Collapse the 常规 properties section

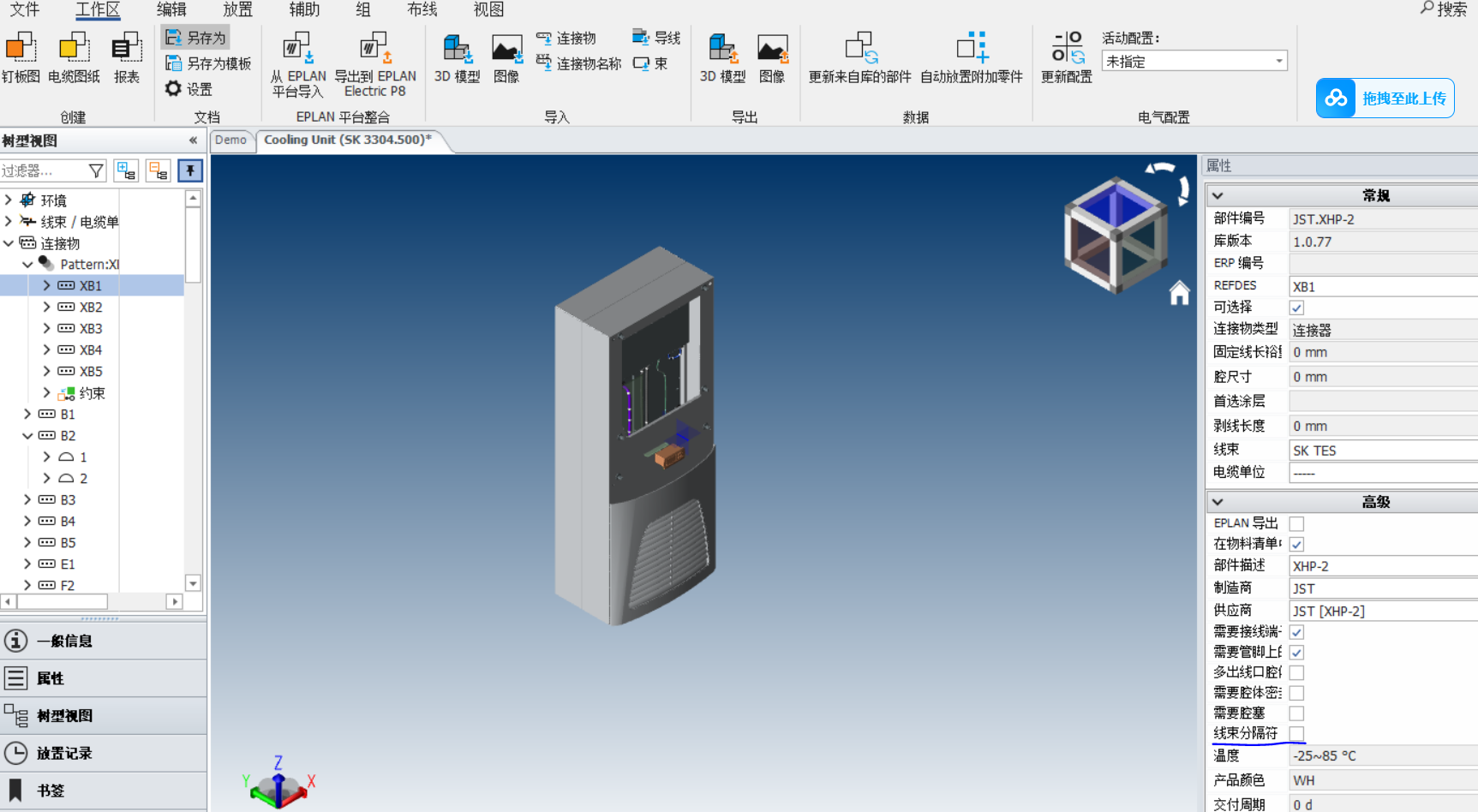click(1218, 196)
